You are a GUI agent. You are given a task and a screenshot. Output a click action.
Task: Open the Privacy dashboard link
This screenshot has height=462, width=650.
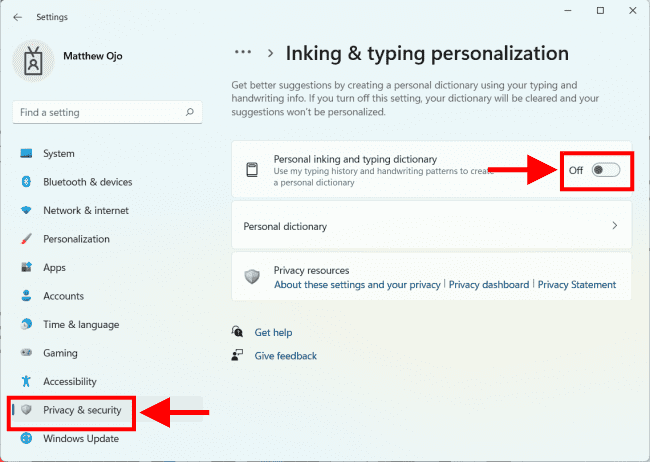(488, 285)
